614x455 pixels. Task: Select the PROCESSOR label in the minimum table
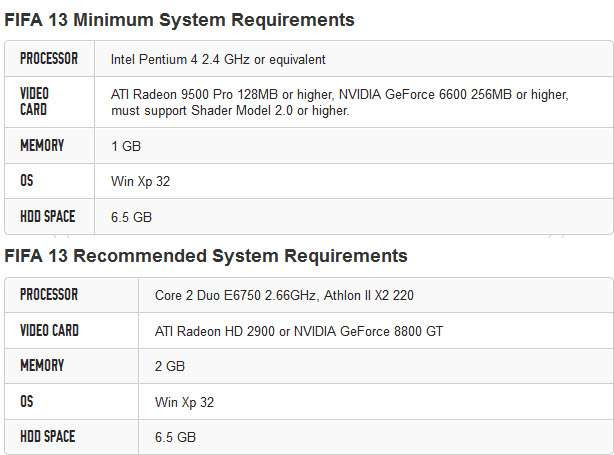[x=49, y=58]
